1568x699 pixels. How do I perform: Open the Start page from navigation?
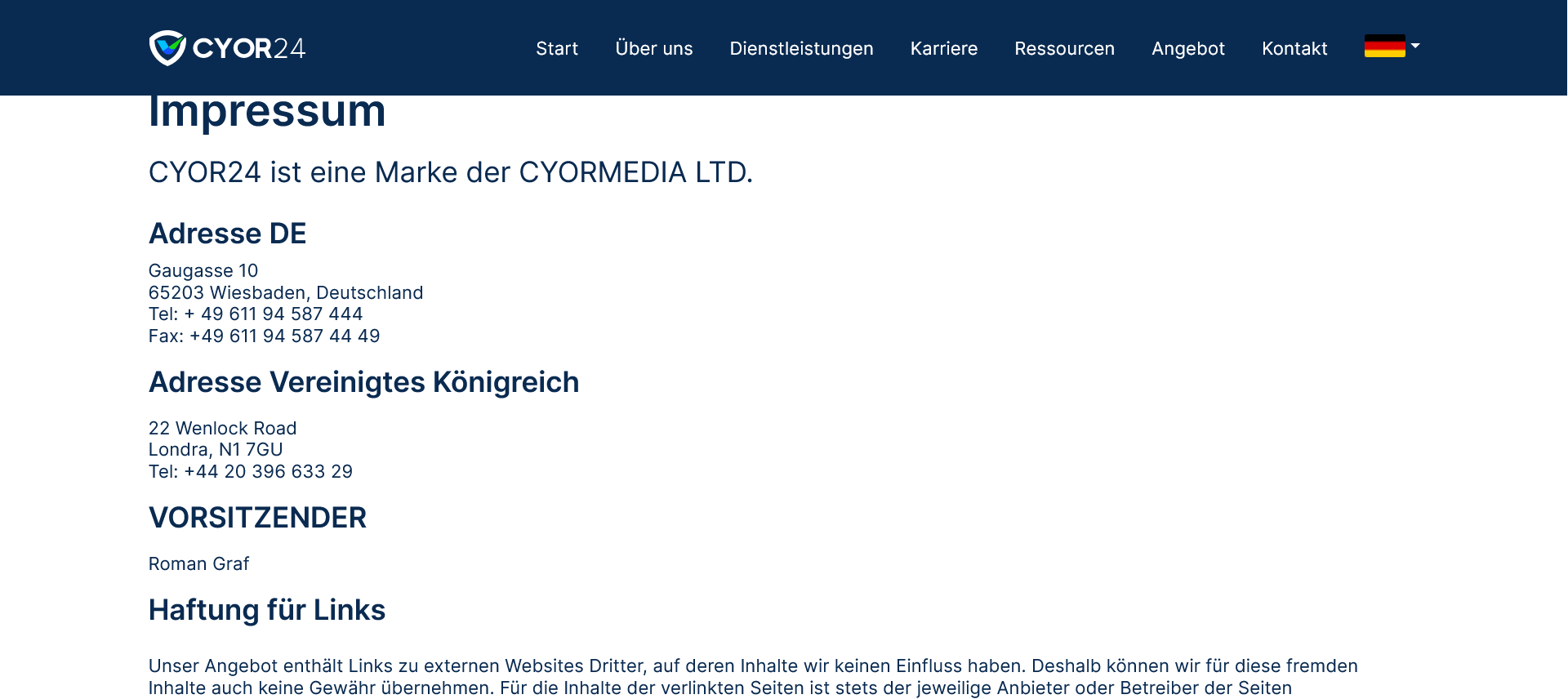tap(556, 49)
